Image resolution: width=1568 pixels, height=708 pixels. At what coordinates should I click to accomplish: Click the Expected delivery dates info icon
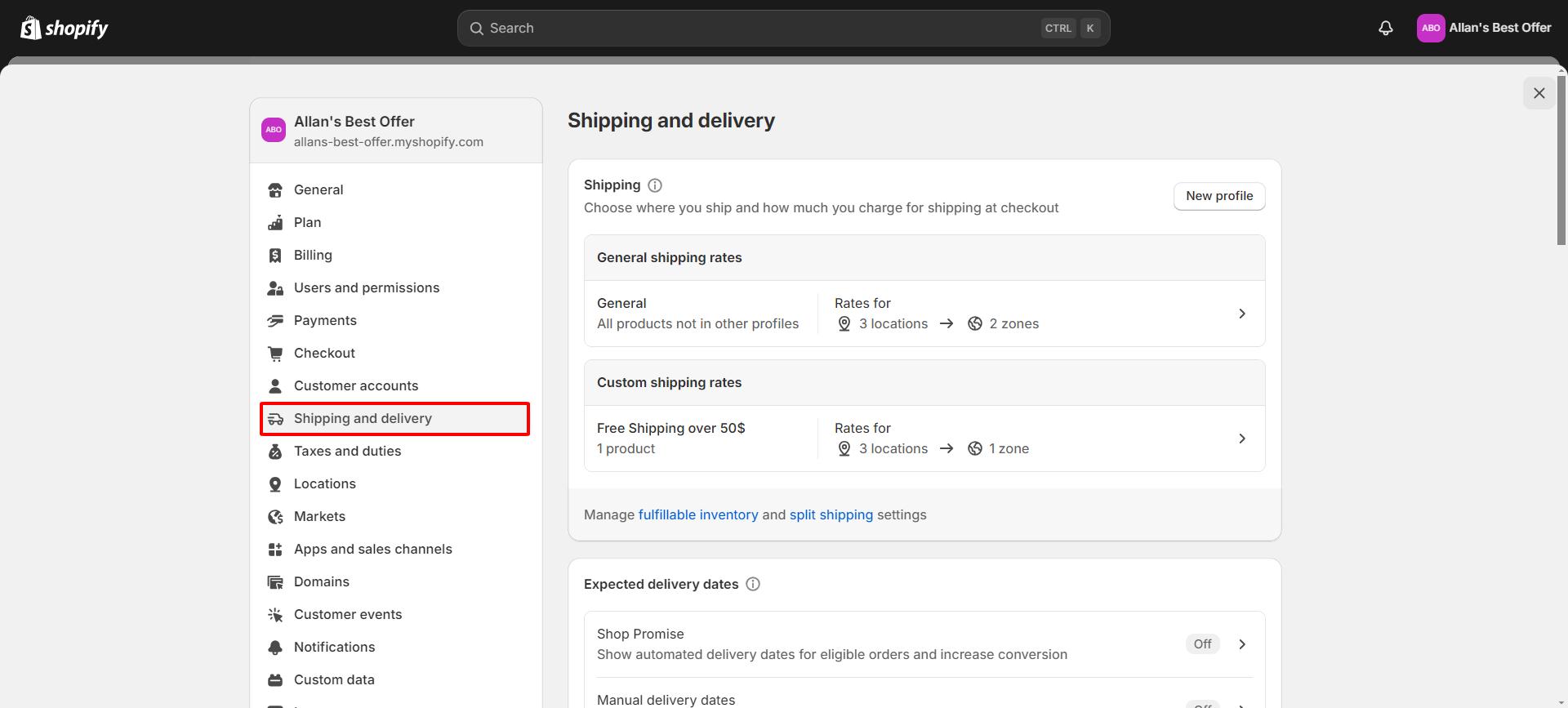click(753, 584)
